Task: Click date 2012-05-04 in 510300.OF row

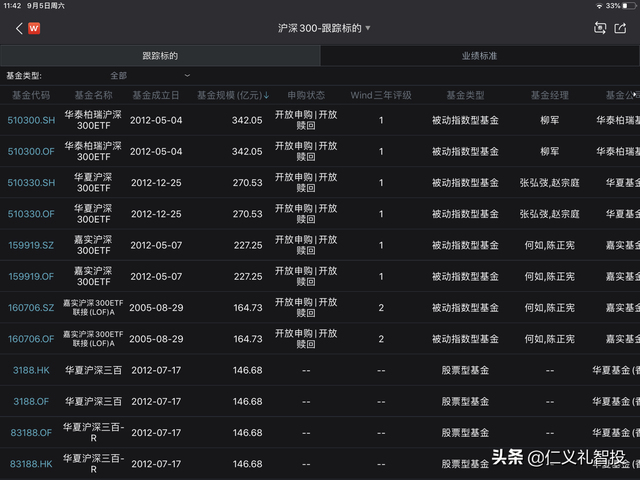Action: [x=156, y=151]
